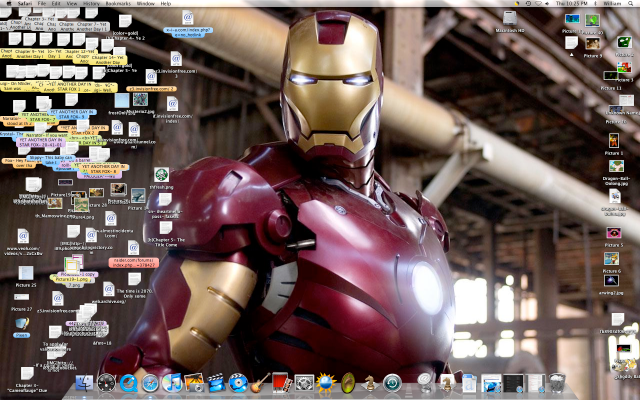Viewport: 640px width, 400px height.
Task: Open the Macintosh HD drive icon
Action: tap(511, 19)
